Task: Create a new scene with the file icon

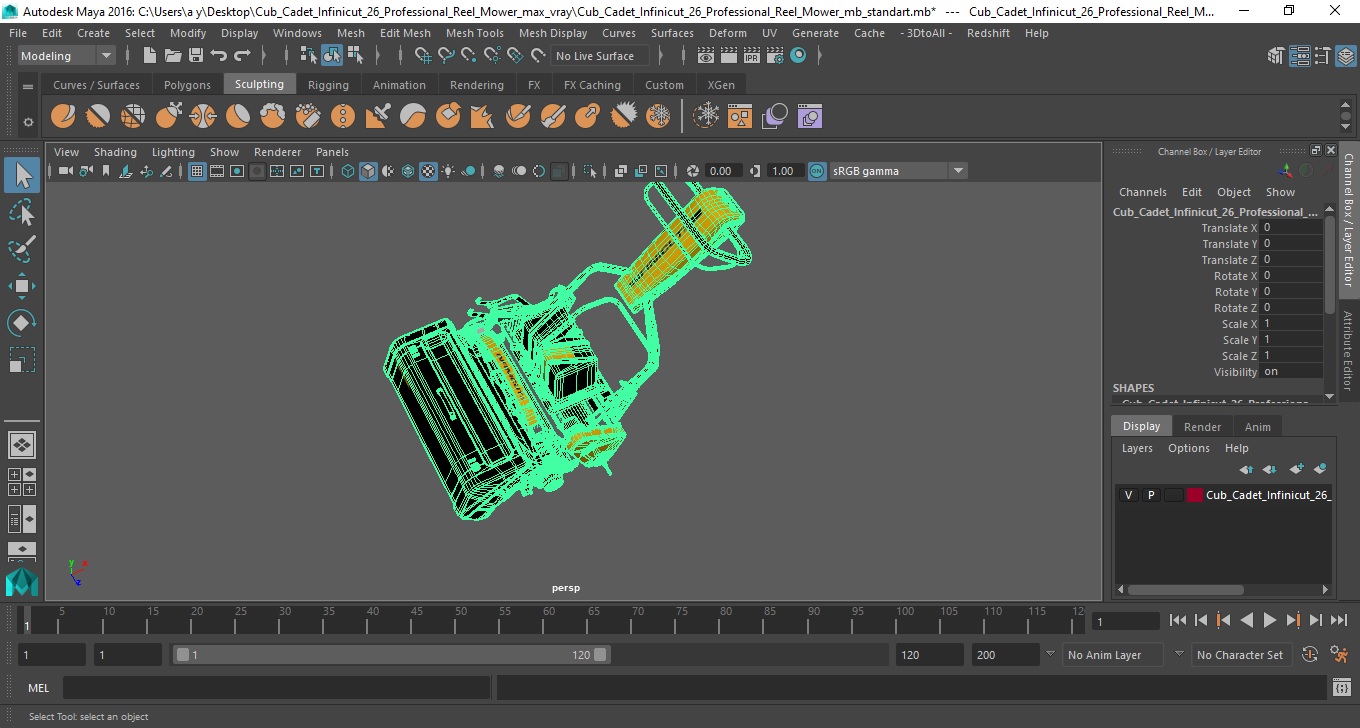Action: (150, 56)
